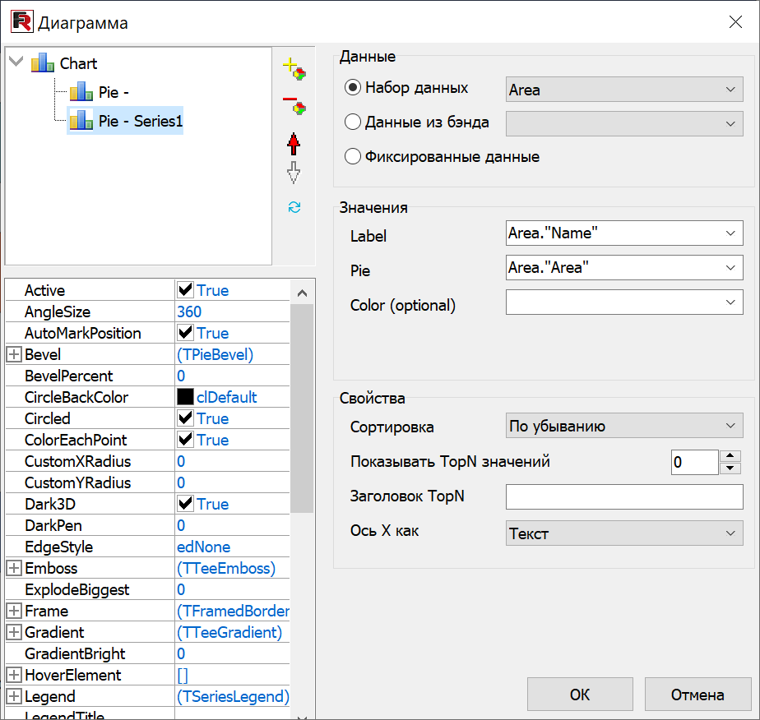Image resolution: width=760 pixels, height=720 pixels.
Task: Uncheck the Active property checkbox
Action: pyautogui.click(x=185, y=290)
